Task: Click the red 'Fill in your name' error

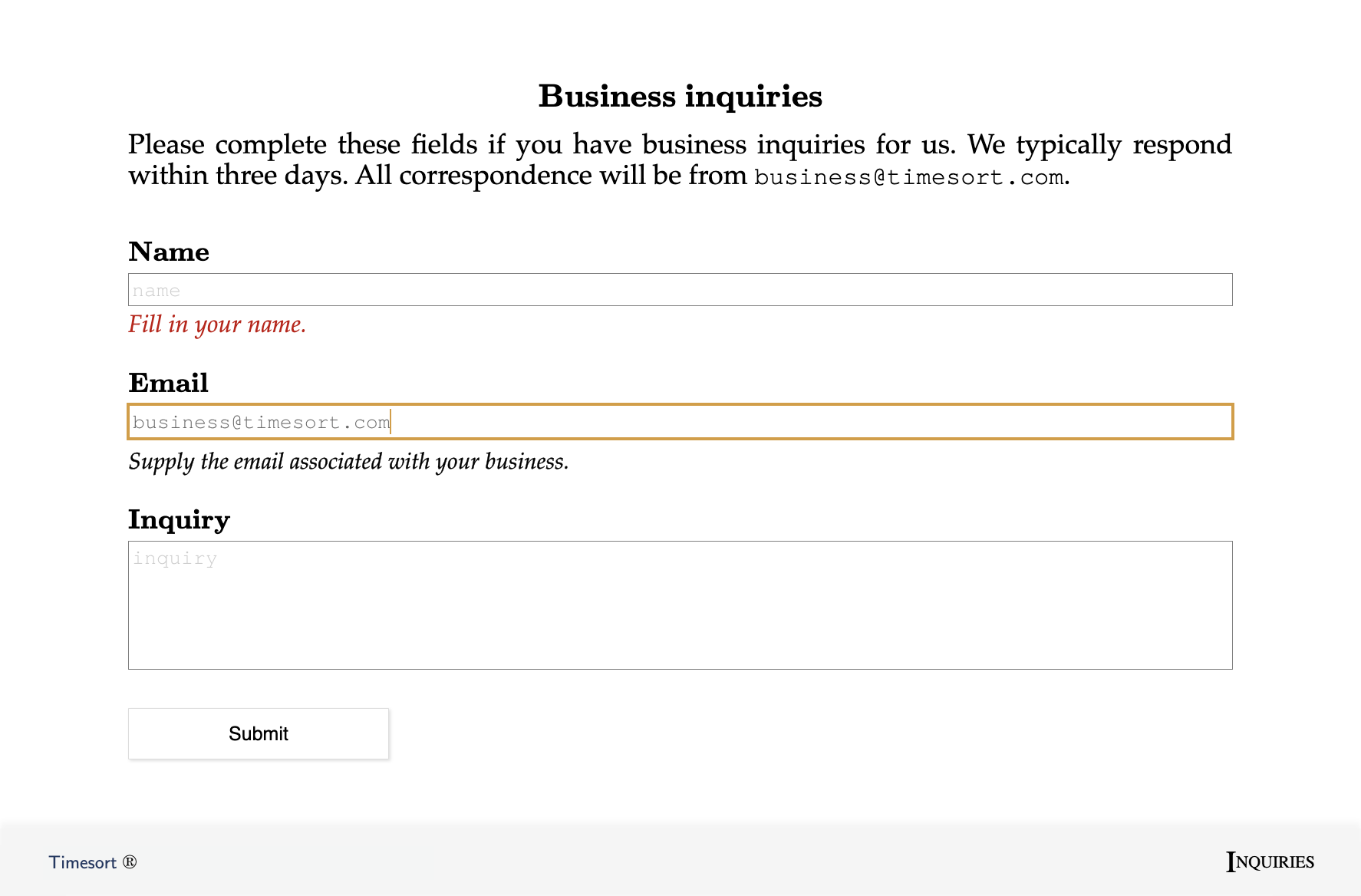Action: 217,324
